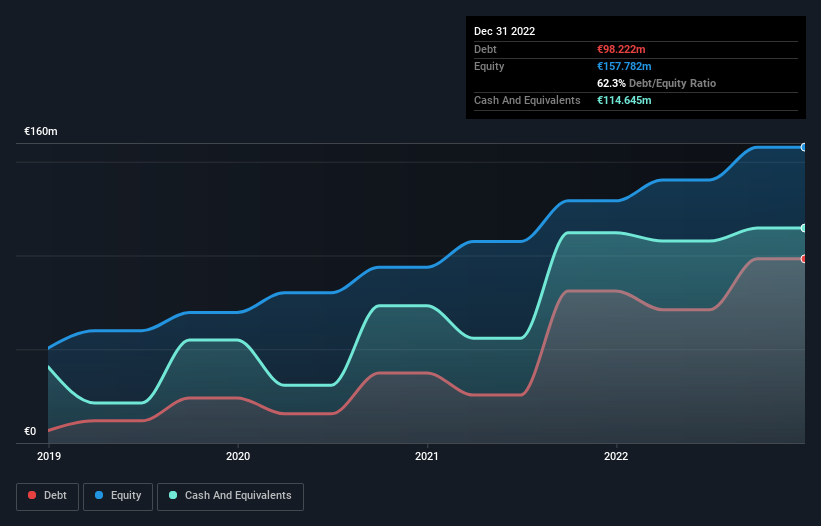
Task: Click the Cash value €114.645m
Action: [x=624, y=100]
